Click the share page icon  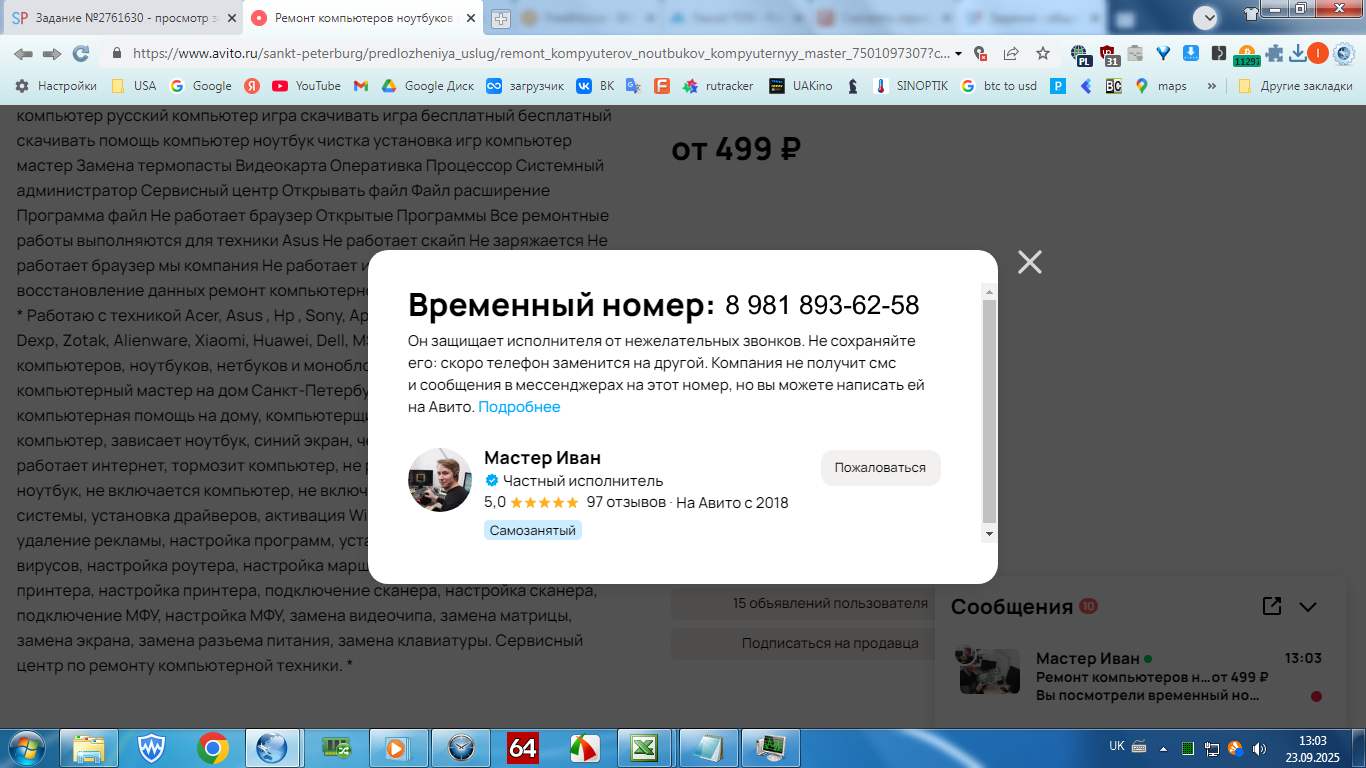point(1011,53)
